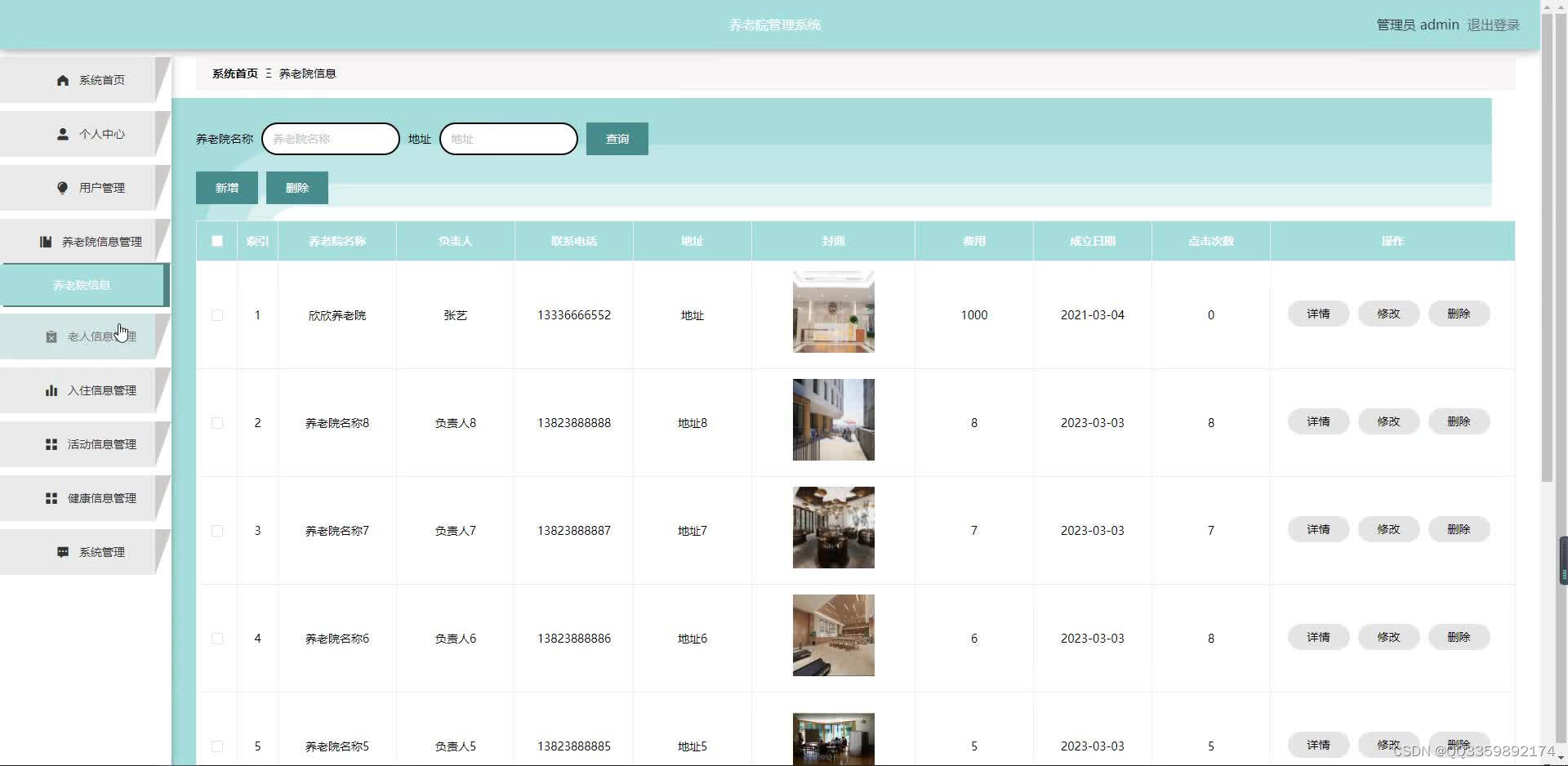This screenshot has height=766, width=1568.
Task: Check the row for 养老院名称5
Action: [217, 746]
